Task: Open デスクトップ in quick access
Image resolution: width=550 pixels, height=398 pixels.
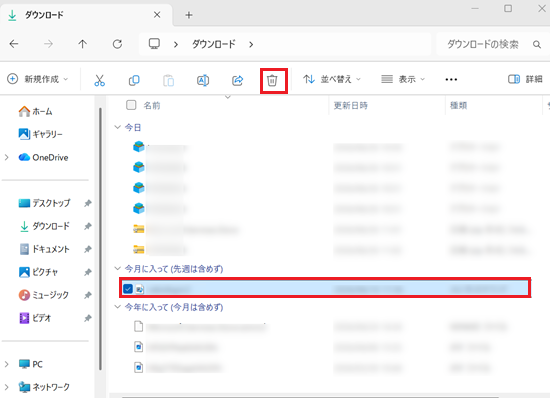Action: [x=44, y=203]
